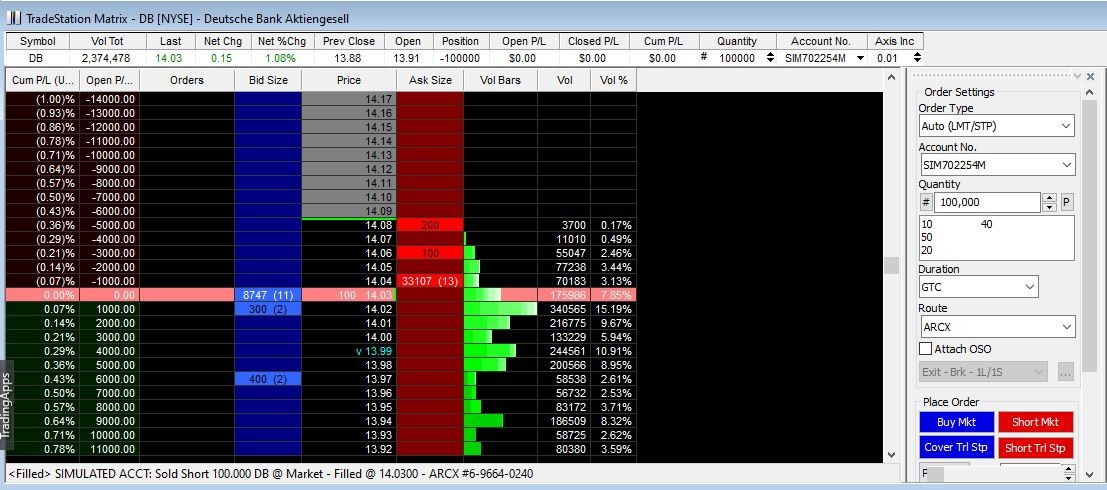
Task: Click the bid size cell 400 (2)
Action: point(268,379)
